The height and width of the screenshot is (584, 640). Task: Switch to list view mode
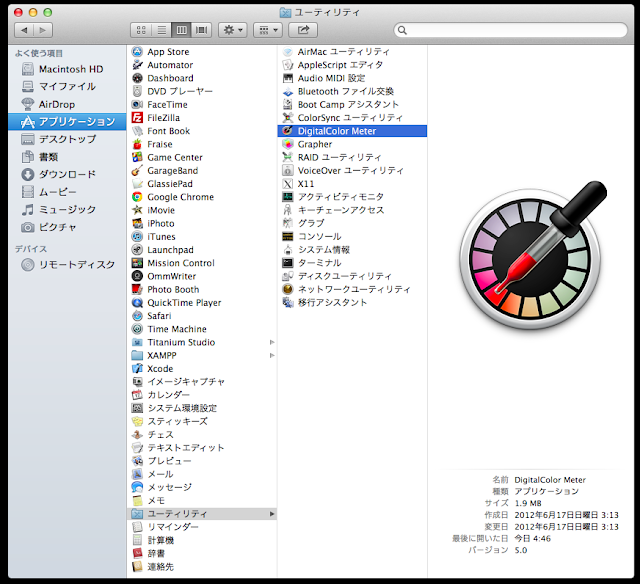[161, 30]
